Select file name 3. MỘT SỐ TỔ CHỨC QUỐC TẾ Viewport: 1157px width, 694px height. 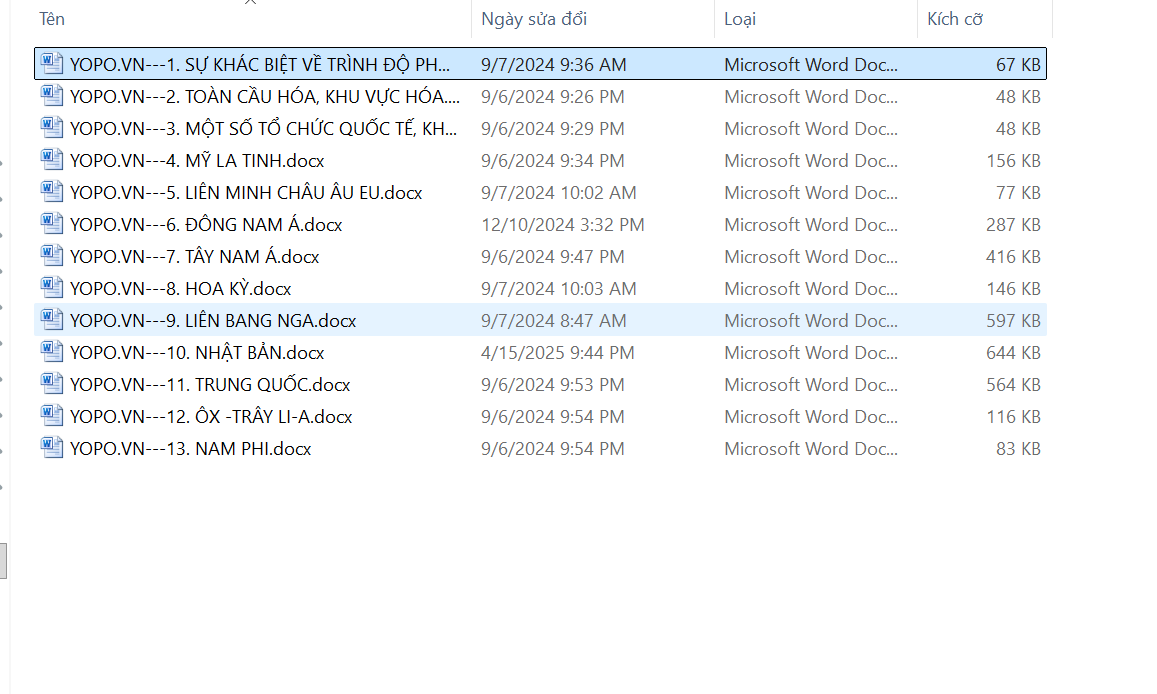click(264, 129)
